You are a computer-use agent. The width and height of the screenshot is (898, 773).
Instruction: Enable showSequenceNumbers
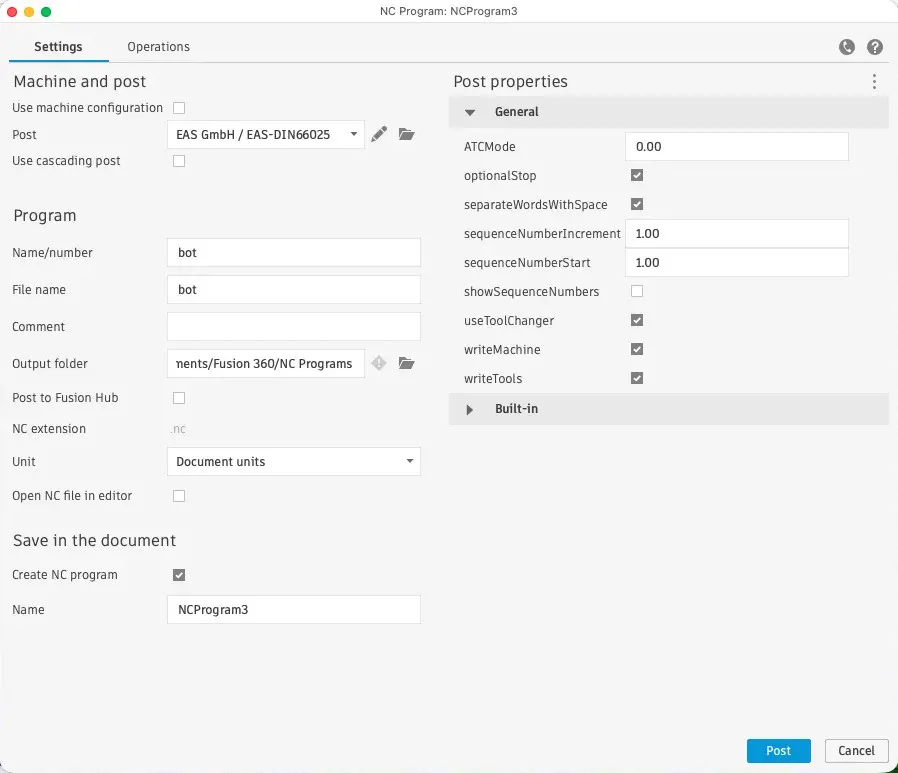tap(637, 291)
